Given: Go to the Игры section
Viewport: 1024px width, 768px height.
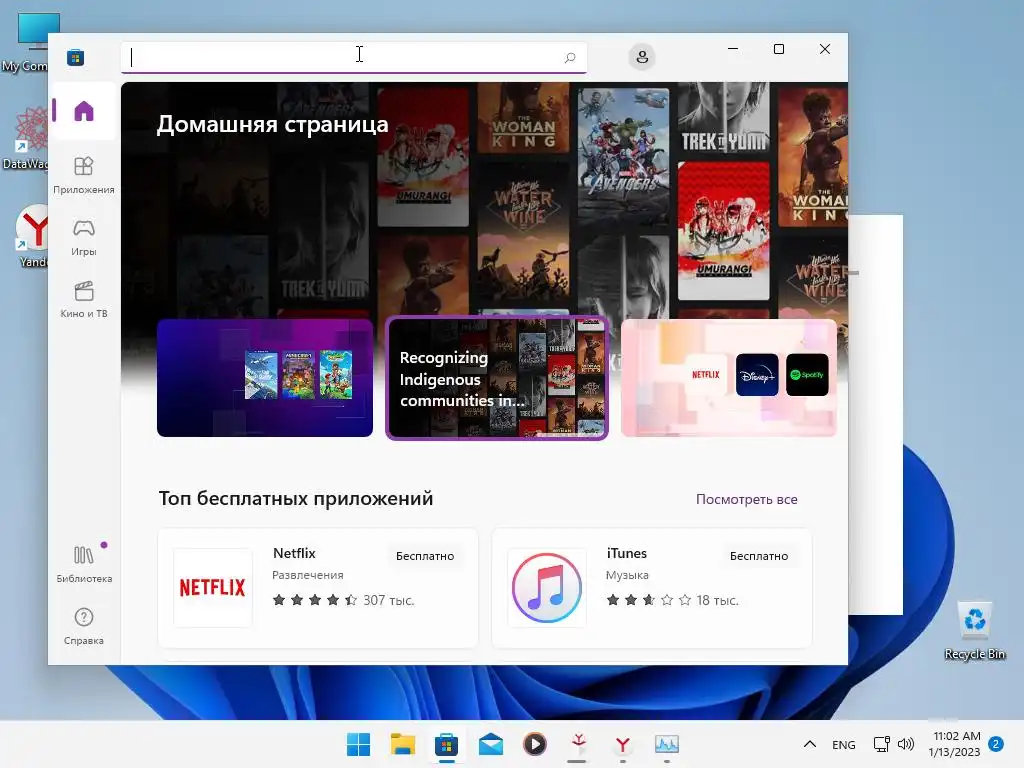Looking at the screenshot, I should [84, 237].
